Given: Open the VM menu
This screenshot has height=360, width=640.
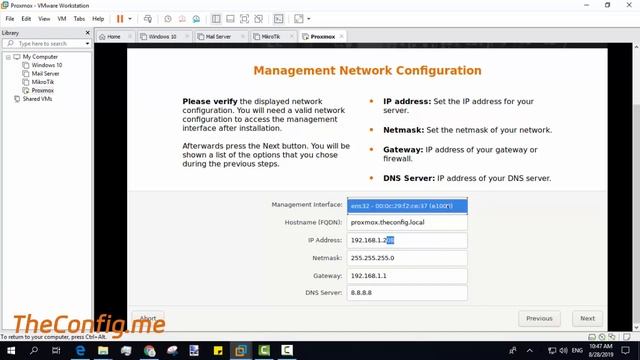Looking at the screenshot, I should (x=62, y=19).
